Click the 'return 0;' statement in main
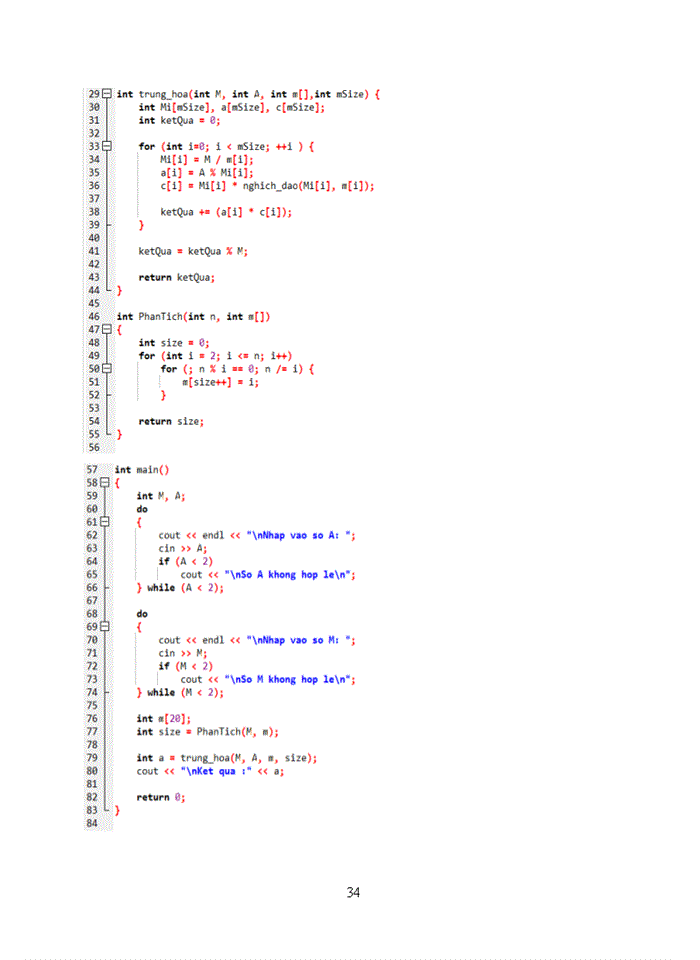 (x=160, y=797)
